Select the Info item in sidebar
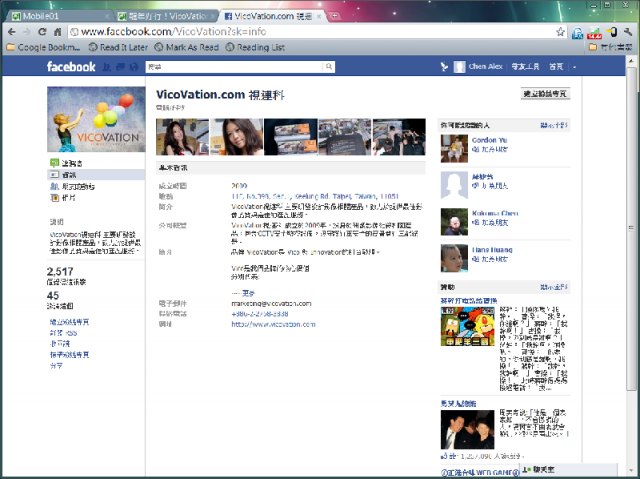 96,175
